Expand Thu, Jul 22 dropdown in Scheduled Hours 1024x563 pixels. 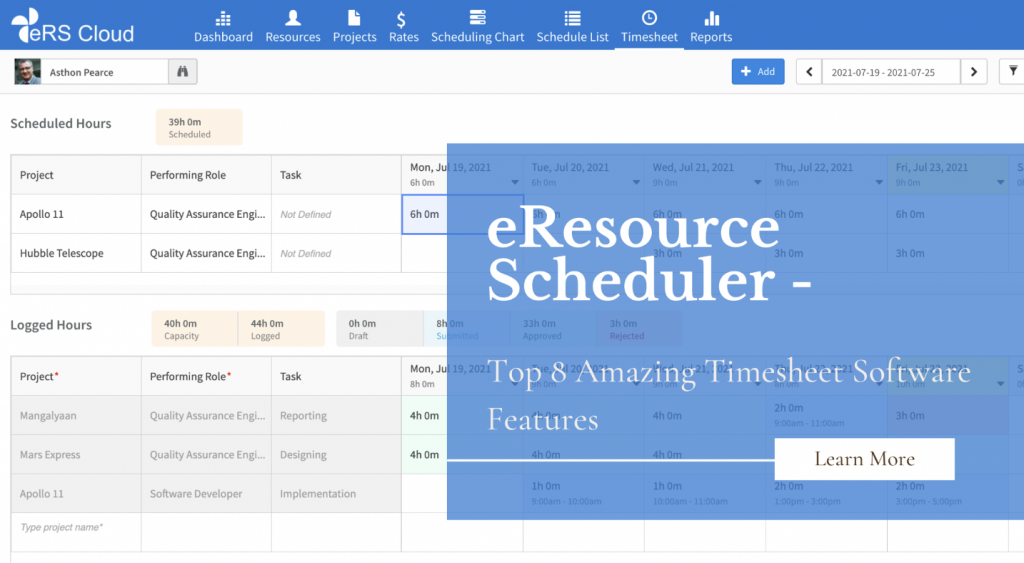pos(879,182)
